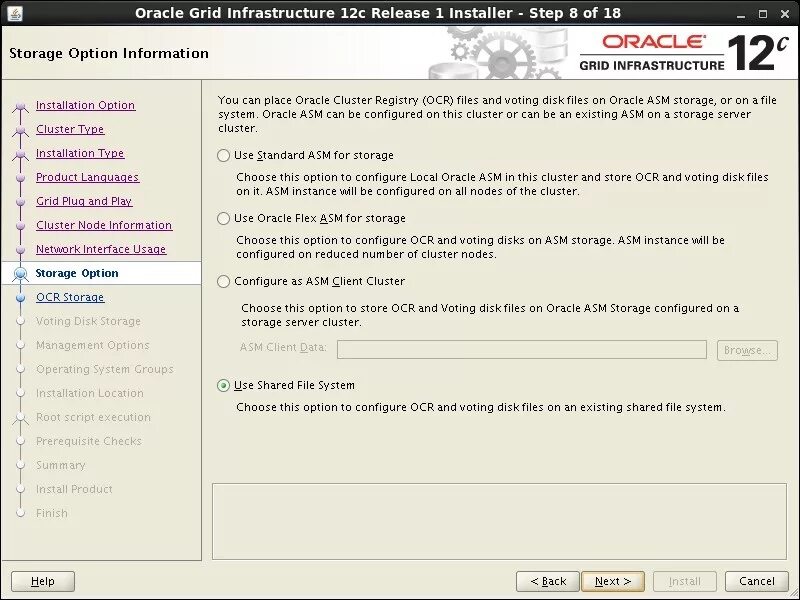Select Use Oracle Flex ASM for storage
The height and width of the screenshot is (600, 800).
[x=223, y=218]
